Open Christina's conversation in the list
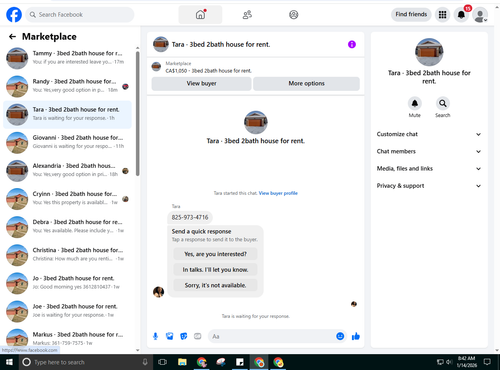 (67, 255)
